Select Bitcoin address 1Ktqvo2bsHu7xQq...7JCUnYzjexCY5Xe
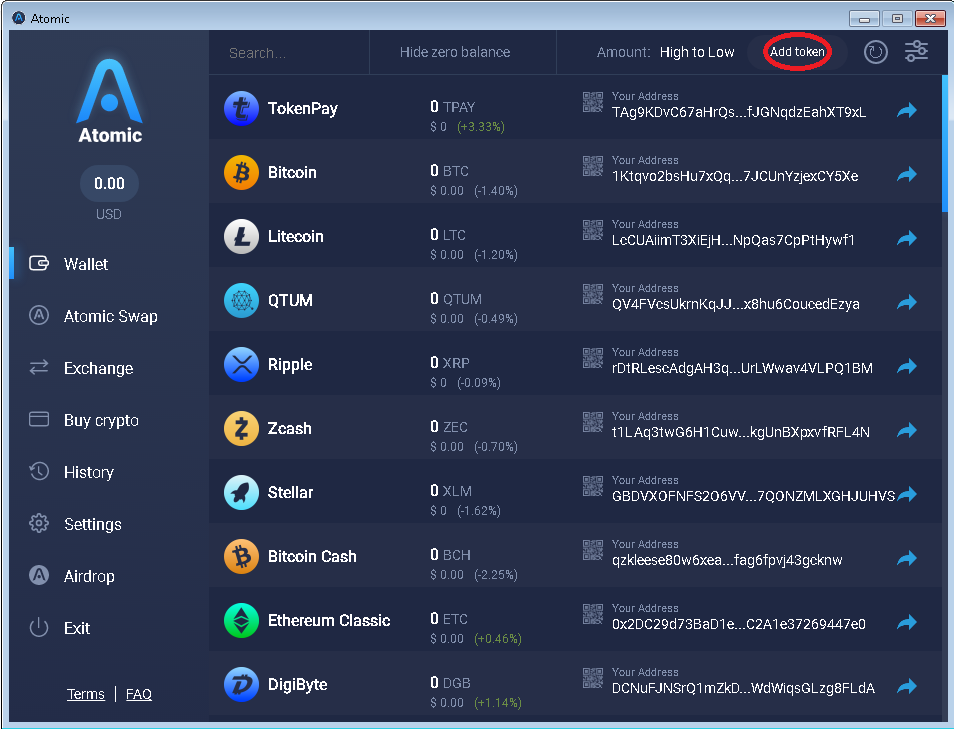Screen dimensions: 954x729 click(735, 176)
